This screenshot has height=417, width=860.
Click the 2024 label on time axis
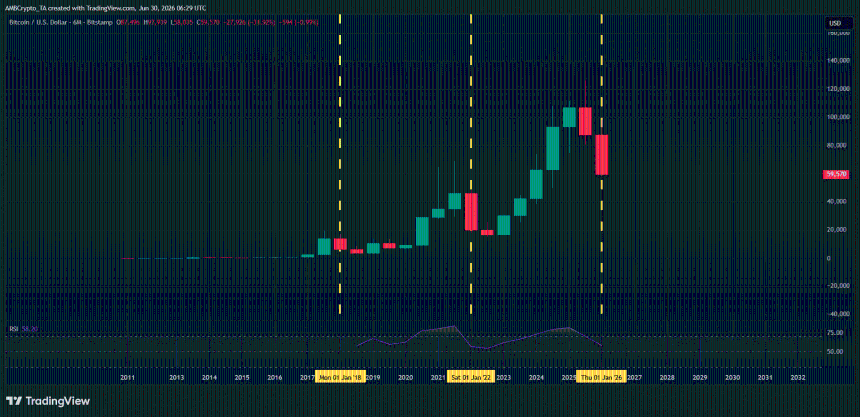click(x=536, y=378)
